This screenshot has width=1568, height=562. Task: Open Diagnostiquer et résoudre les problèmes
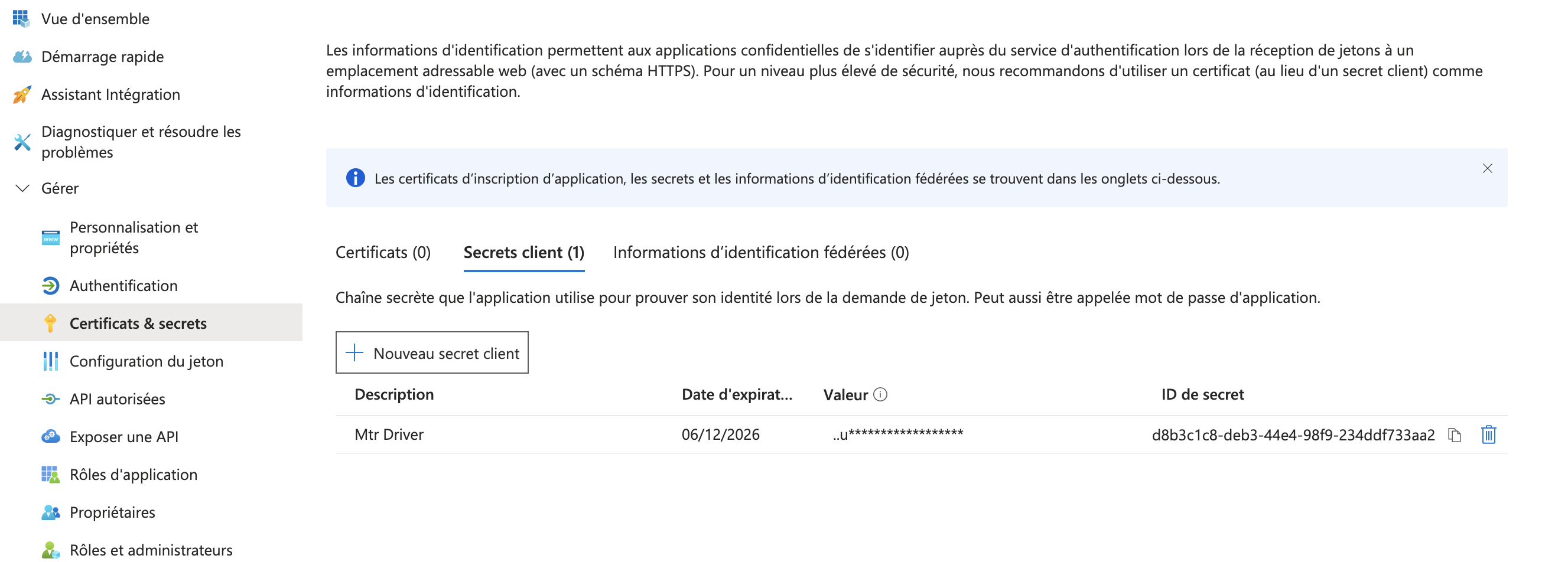coord(141,142)
